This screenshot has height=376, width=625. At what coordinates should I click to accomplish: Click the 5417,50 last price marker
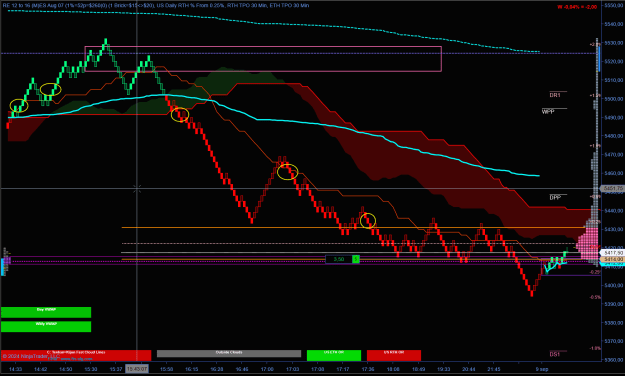(613, 253)
